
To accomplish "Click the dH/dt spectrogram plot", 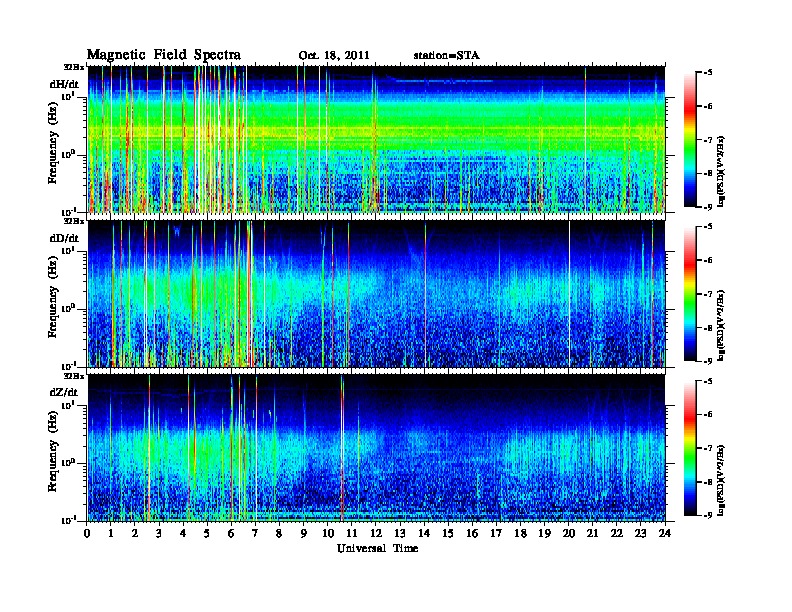I will 376,139.
